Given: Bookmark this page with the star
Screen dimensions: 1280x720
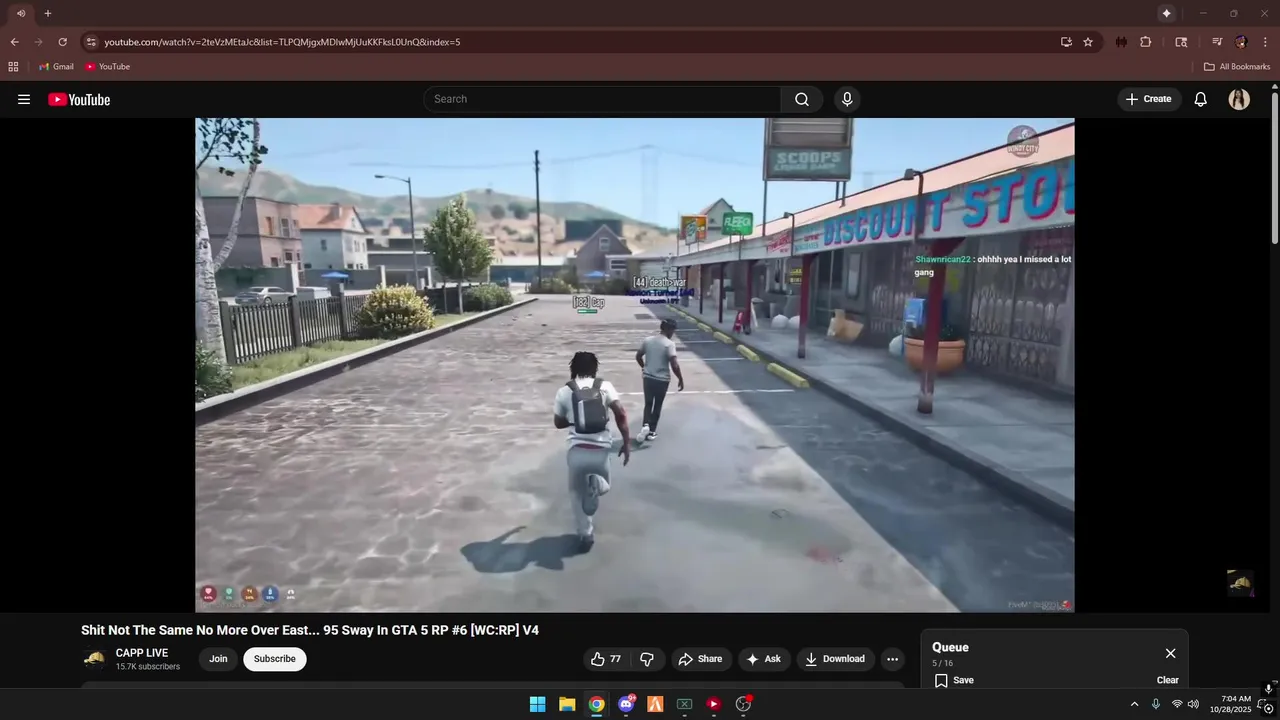Looking at the screenshot, I should click(x=1088, y=42).
